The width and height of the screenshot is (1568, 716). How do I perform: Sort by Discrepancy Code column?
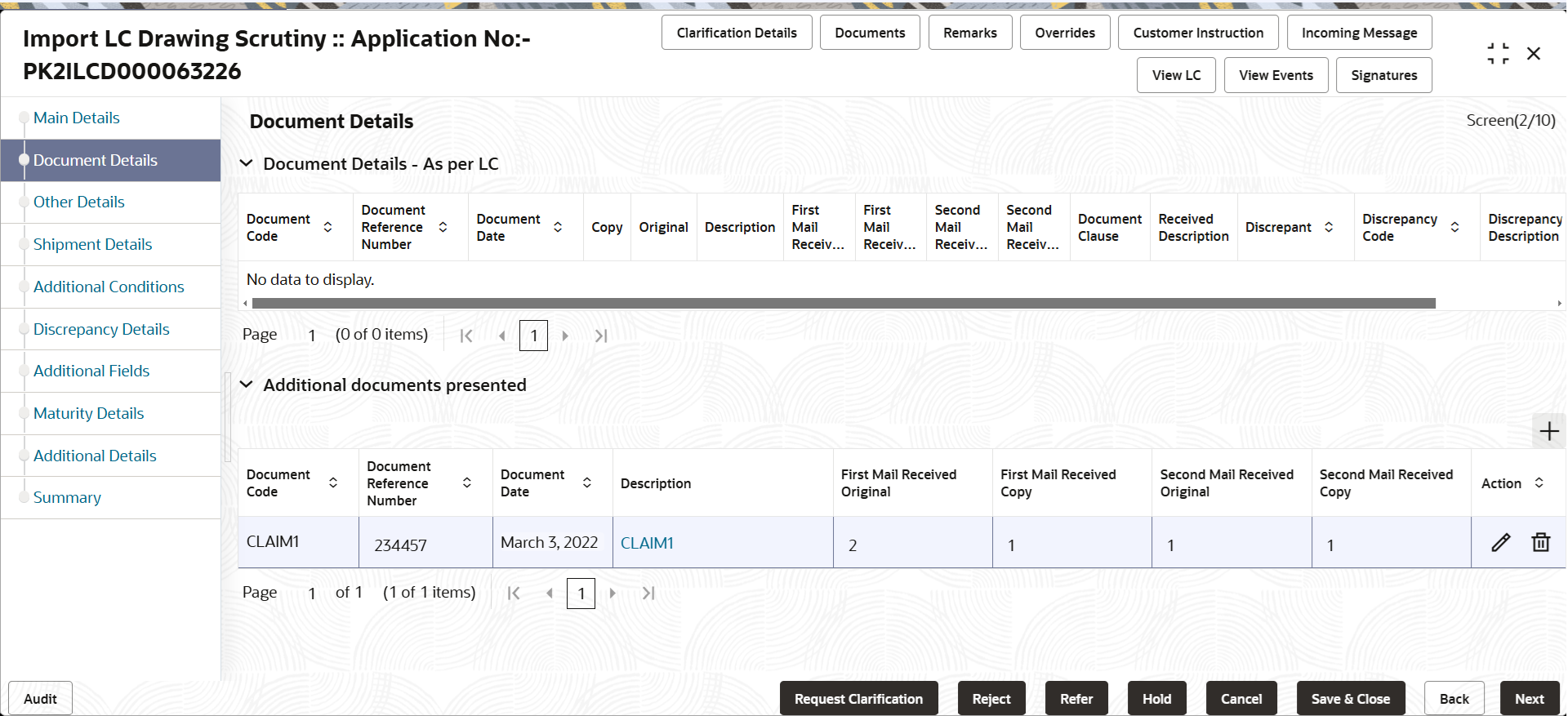pyautogui.click(x=1454, y=227)
